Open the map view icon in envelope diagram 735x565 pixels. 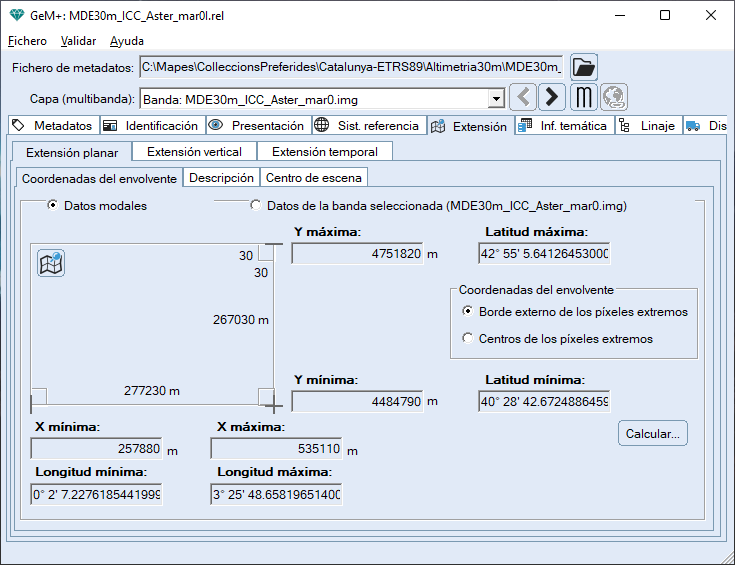point(51,264)
